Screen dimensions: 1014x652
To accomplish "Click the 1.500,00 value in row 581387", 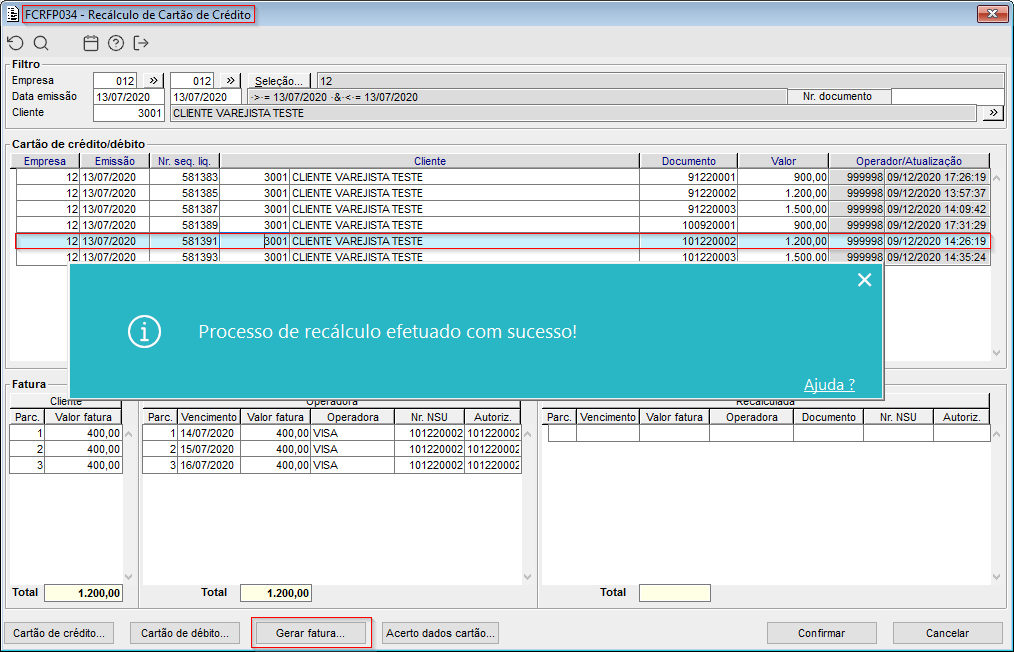I will coord(783,209).
